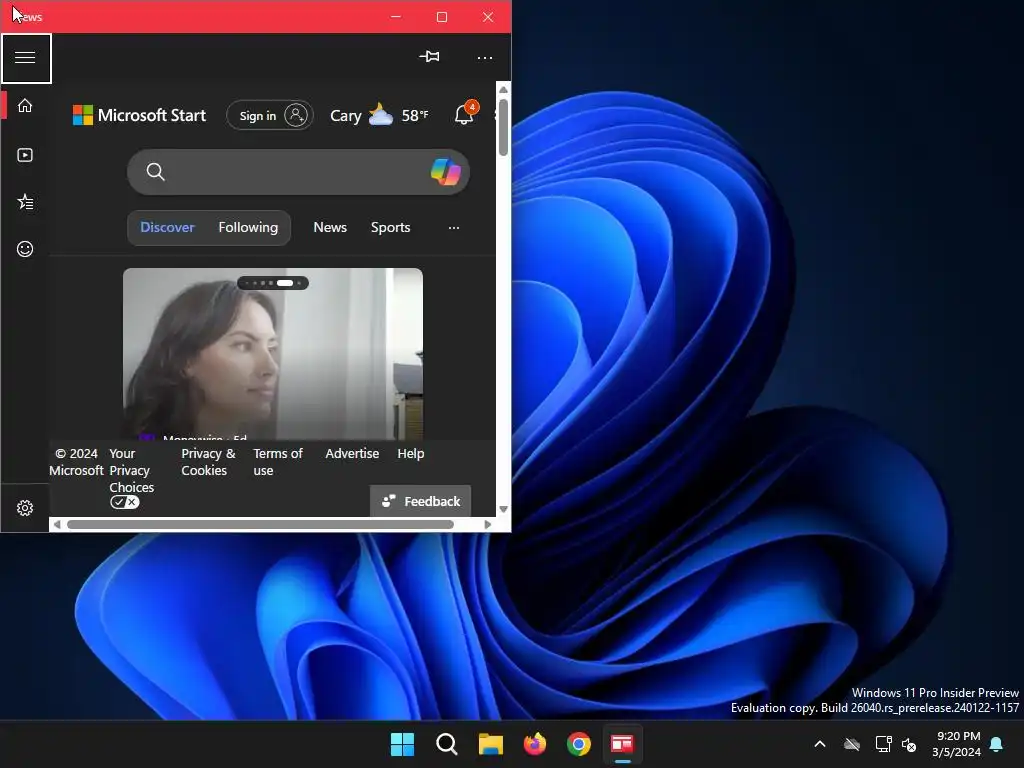Open taskbar Search
The height and width of the screenshot is (768, 1024).
[x=447, y=744]
